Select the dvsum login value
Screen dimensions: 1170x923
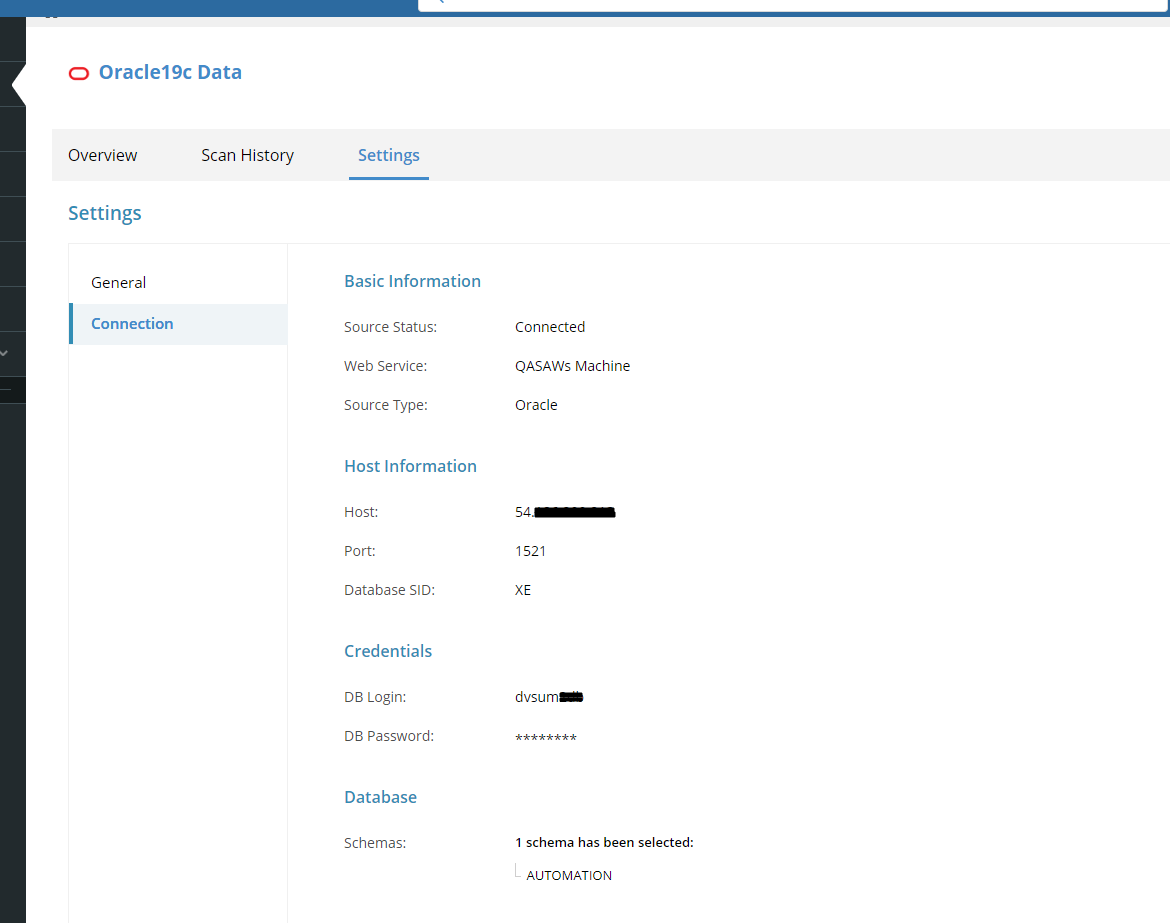[x=549, y=698]
